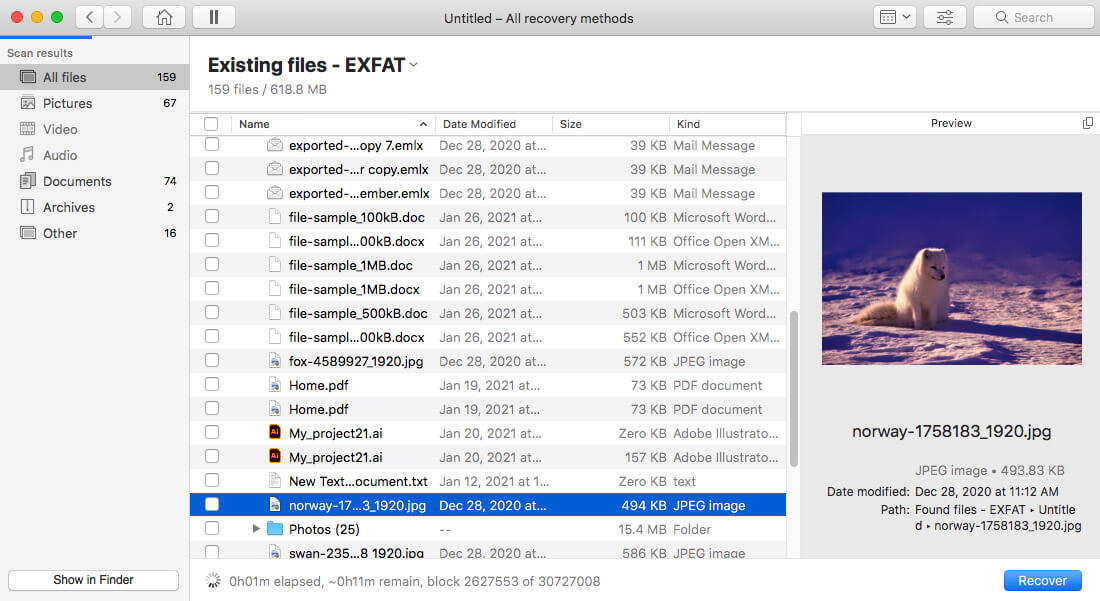This screenshot has width=1100, height=601.
Task: Click the Recover button
Action: point(1042,580)
